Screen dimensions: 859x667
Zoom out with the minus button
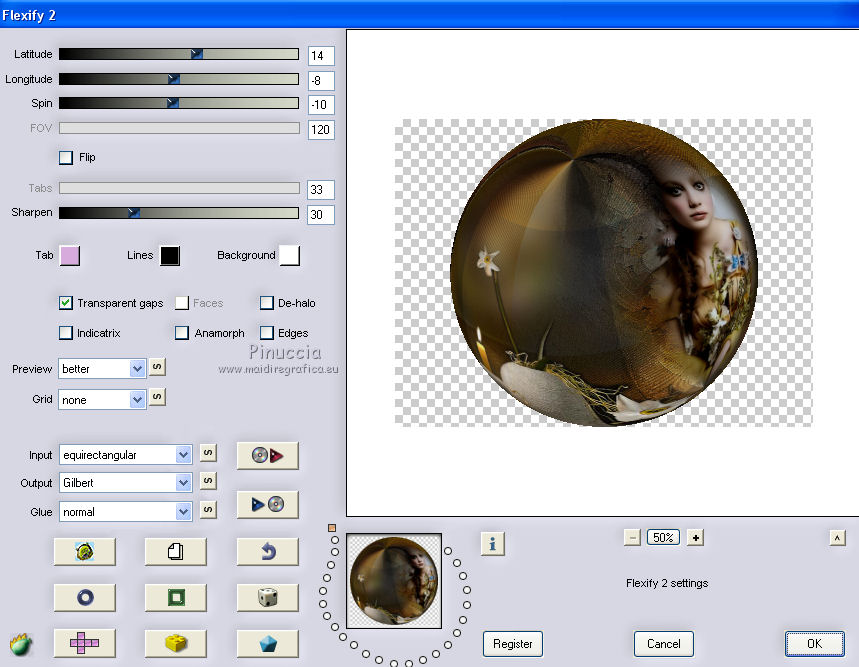coord(632,538)
